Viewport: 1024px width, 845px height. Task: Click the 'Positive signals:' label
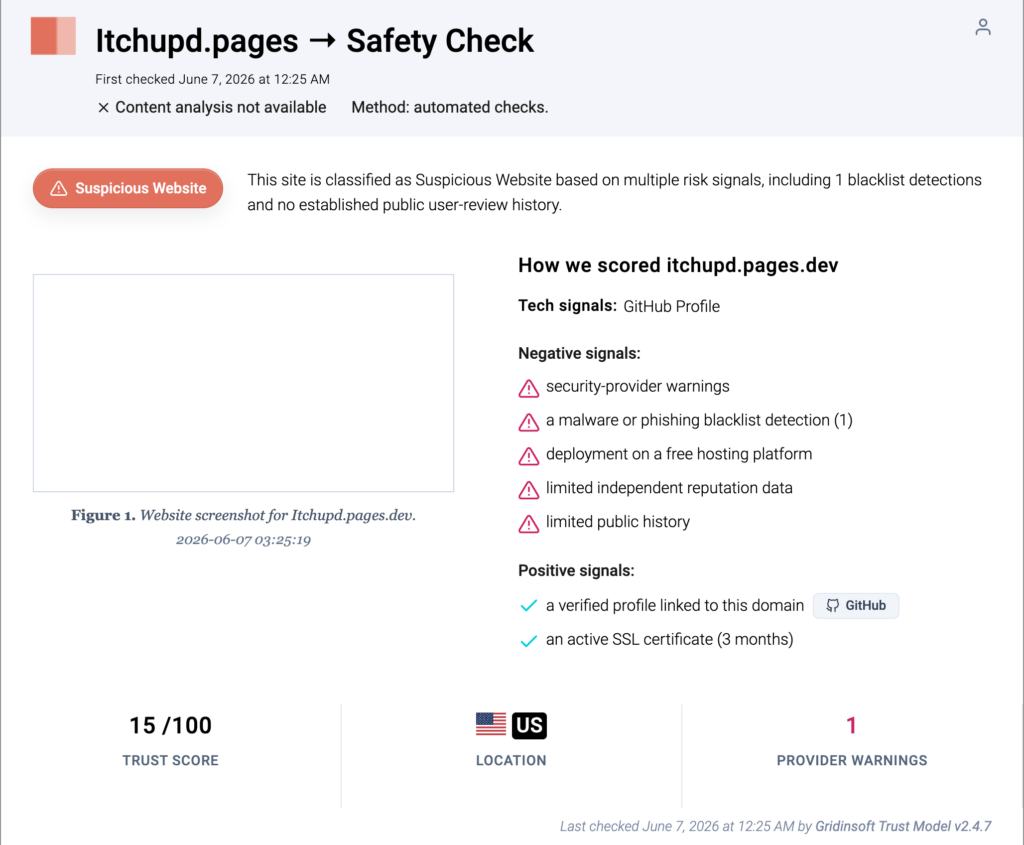pyautogui.click(x=576, y=570)
